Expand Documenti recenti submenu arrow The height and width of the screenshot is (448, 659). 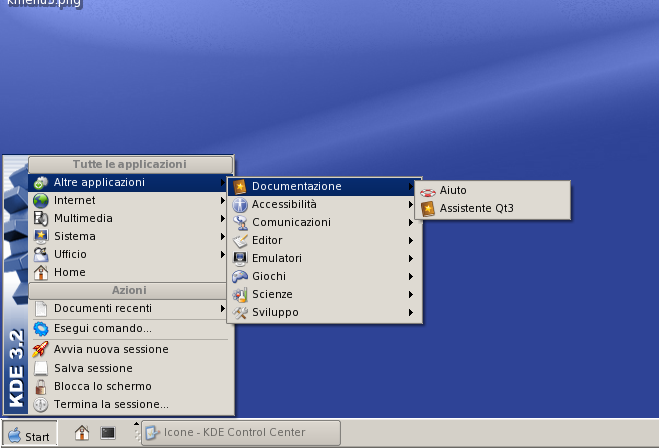click(222, 308)
